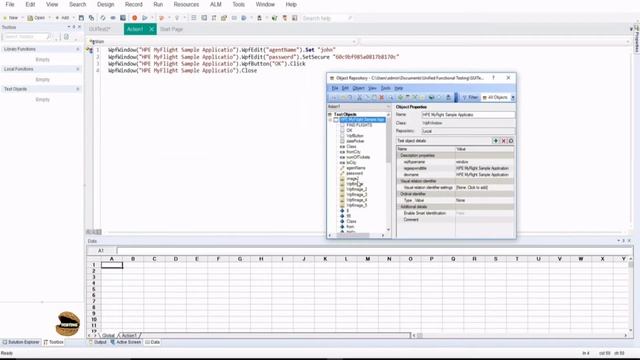Open the Object menu in Object Repository
The height and width of the screenshot is (360, 640).
(358, 88)
